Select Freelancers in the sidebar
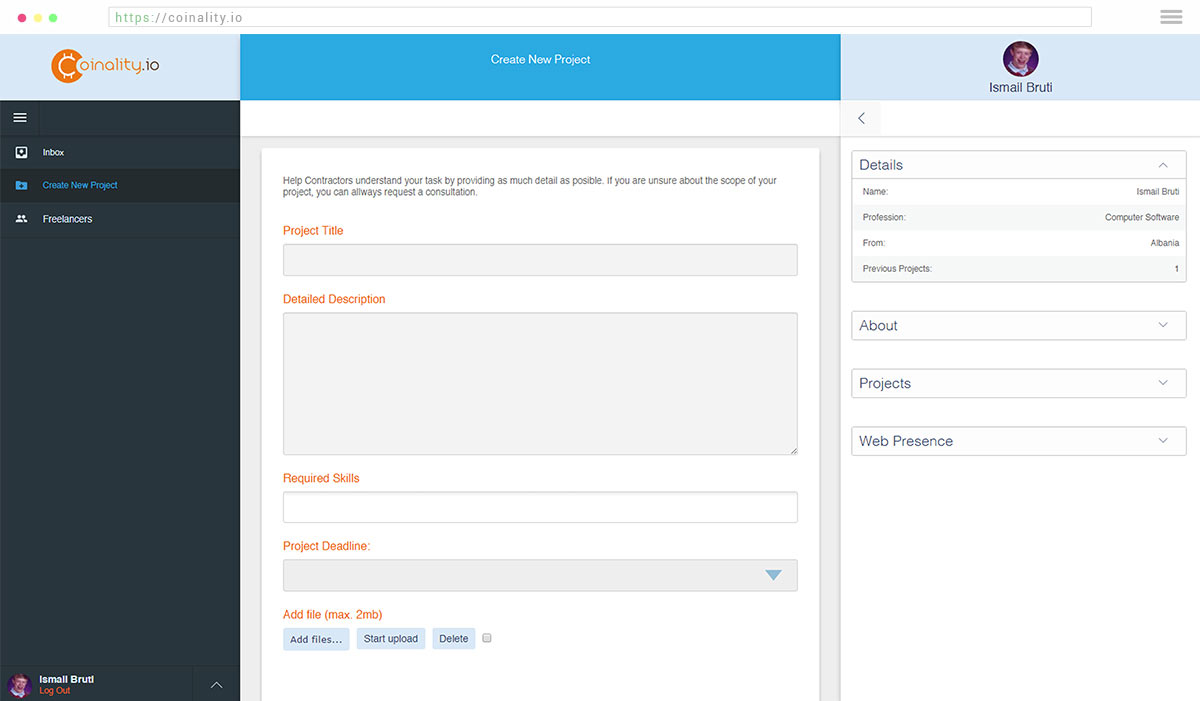1200x701 pixels. (x=67, y=219)
